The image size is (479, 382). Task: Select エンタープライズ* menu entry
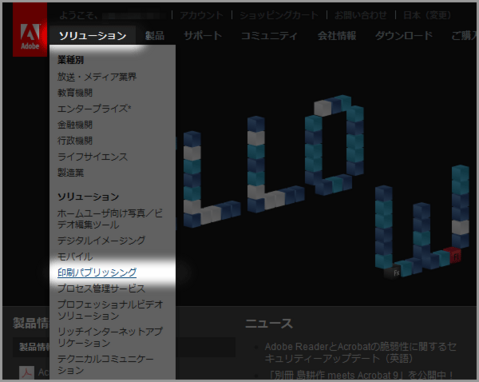tap(94, 109)
